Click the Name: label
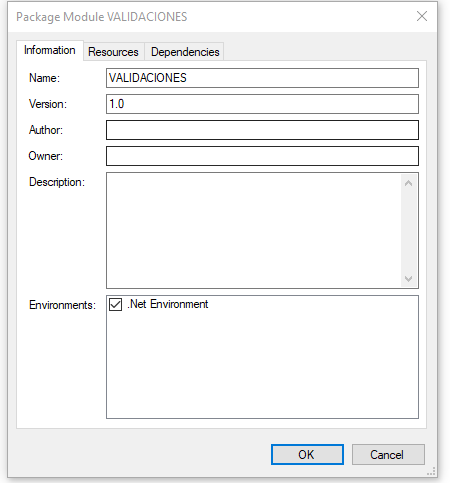The width and height of the screenshot is (450, 483). click(44, 78)
